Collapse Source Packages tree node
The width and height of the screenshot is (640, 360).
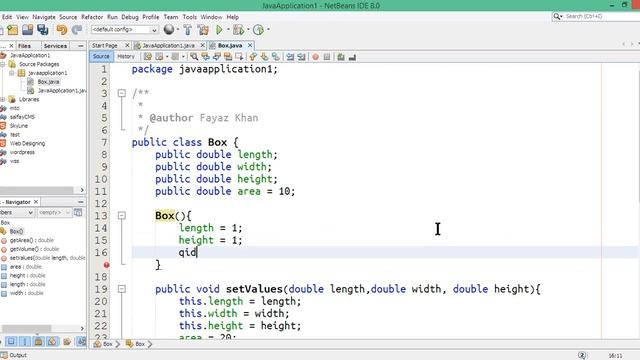click(x=3, y=64)
